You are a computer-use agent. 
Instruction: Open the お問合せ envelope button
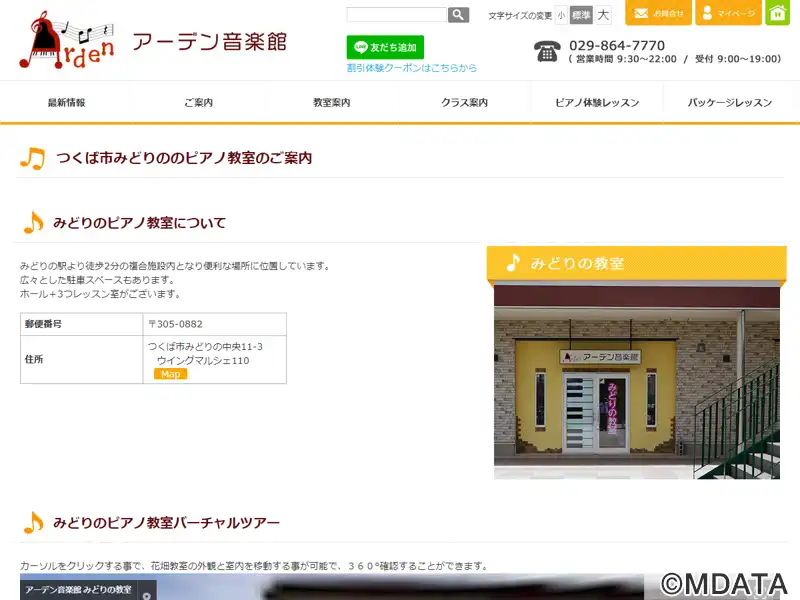click(658, 13)
